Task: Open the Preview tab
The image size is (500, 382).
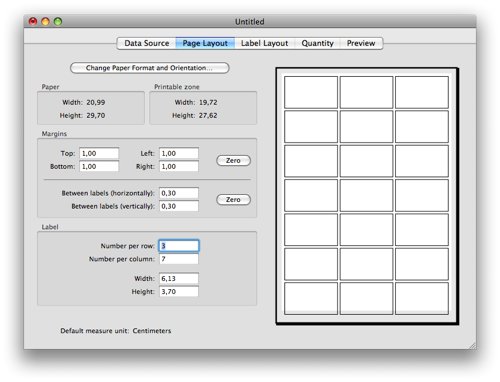Action: [x=361, y=43]
